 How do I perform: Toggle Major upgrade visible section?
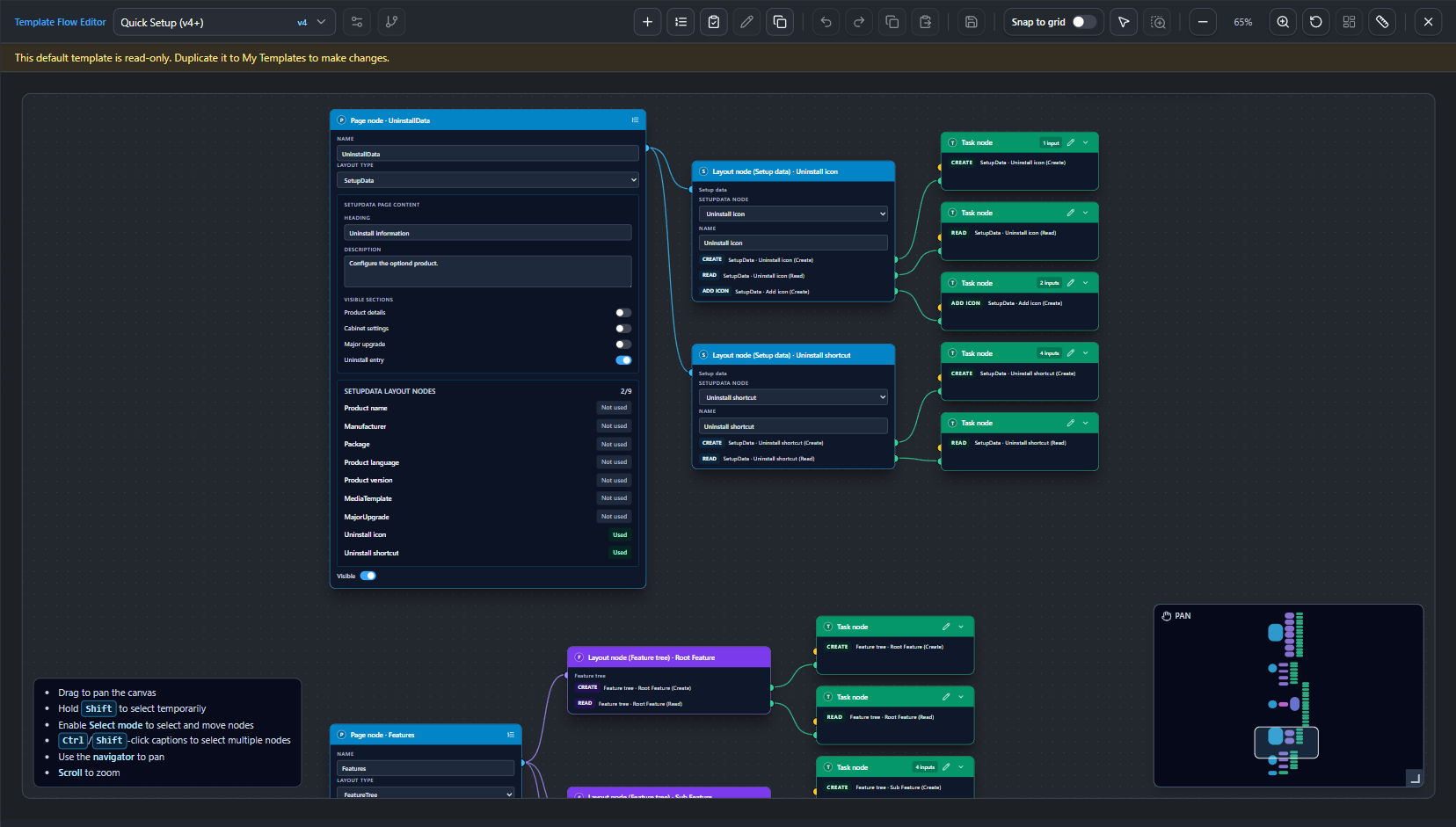(x=623, y=345)
